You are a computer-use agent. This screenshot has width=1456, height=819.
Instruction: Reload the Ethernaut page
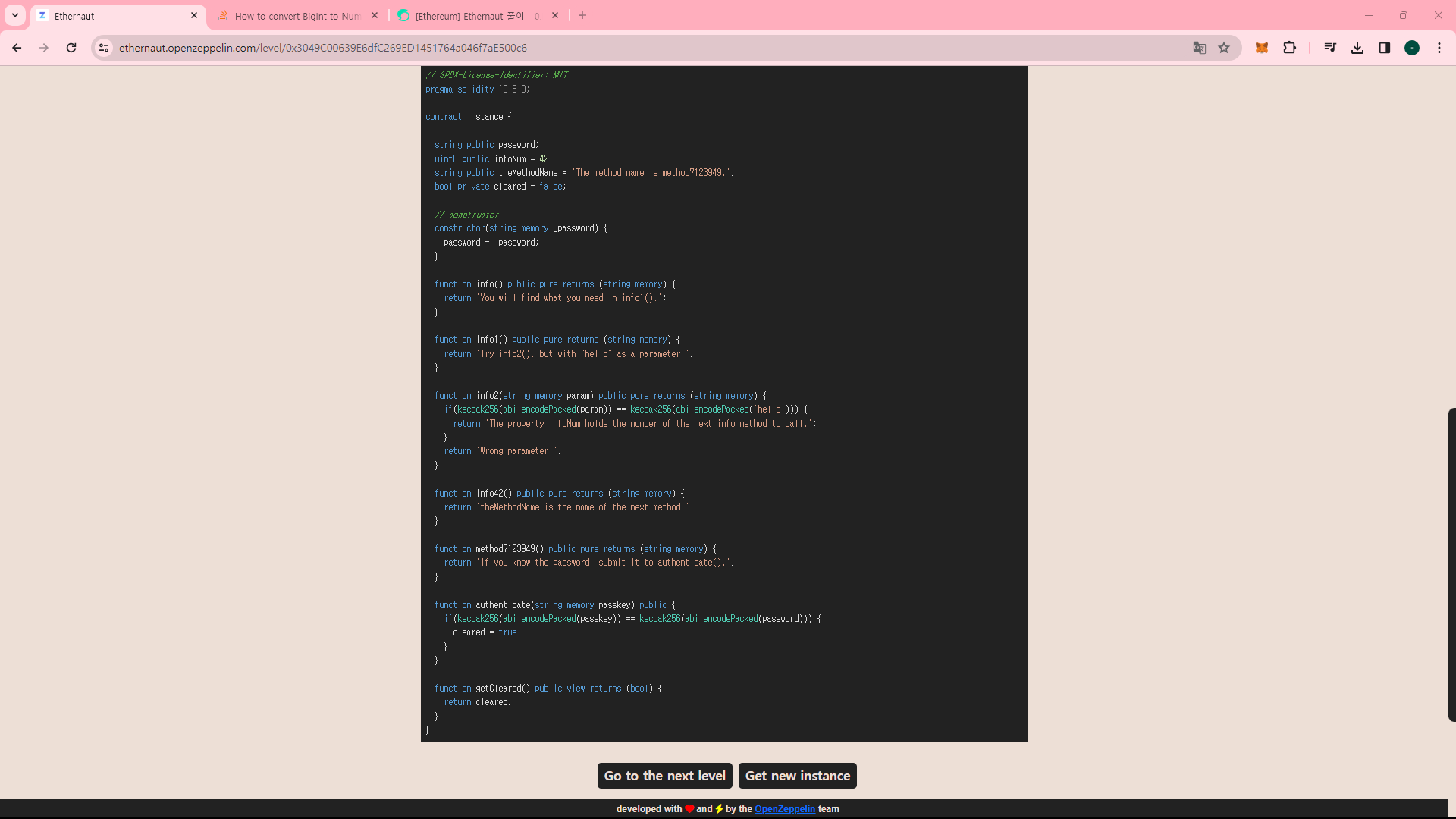[71, 48]
